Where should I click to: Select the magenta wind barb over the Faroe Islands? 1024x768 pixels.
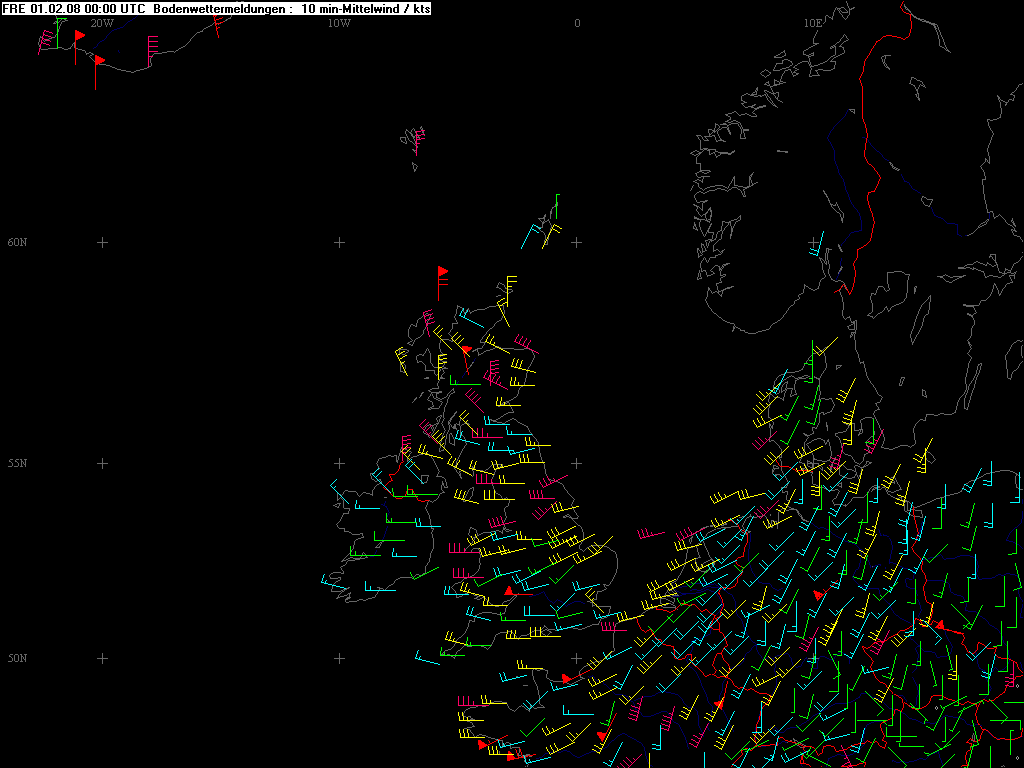point(416,138)
